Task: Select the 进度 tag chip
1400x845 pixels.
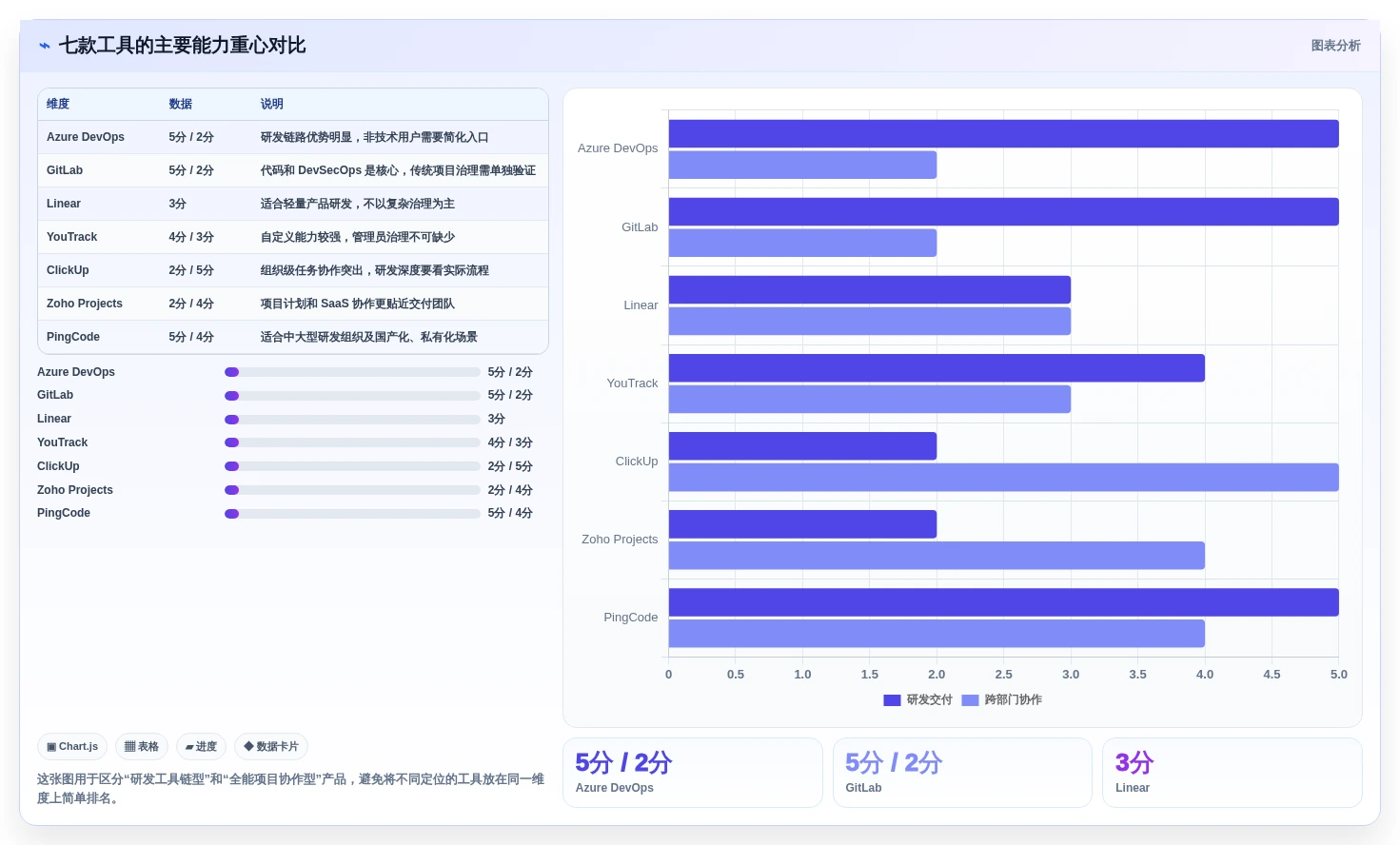Action: [201, 747]
